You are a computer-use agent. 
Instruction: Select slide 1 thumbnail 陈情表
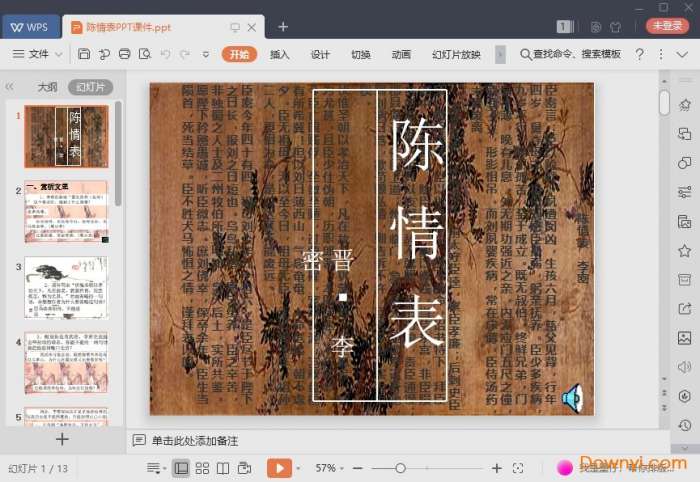coord(67,137)
